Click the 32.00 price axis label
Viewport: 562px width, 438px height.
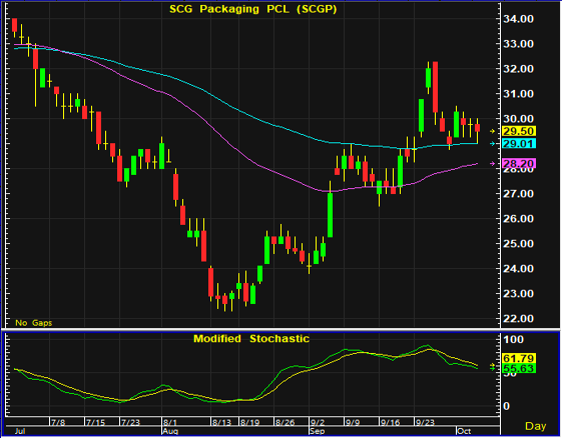pos(518,69)
